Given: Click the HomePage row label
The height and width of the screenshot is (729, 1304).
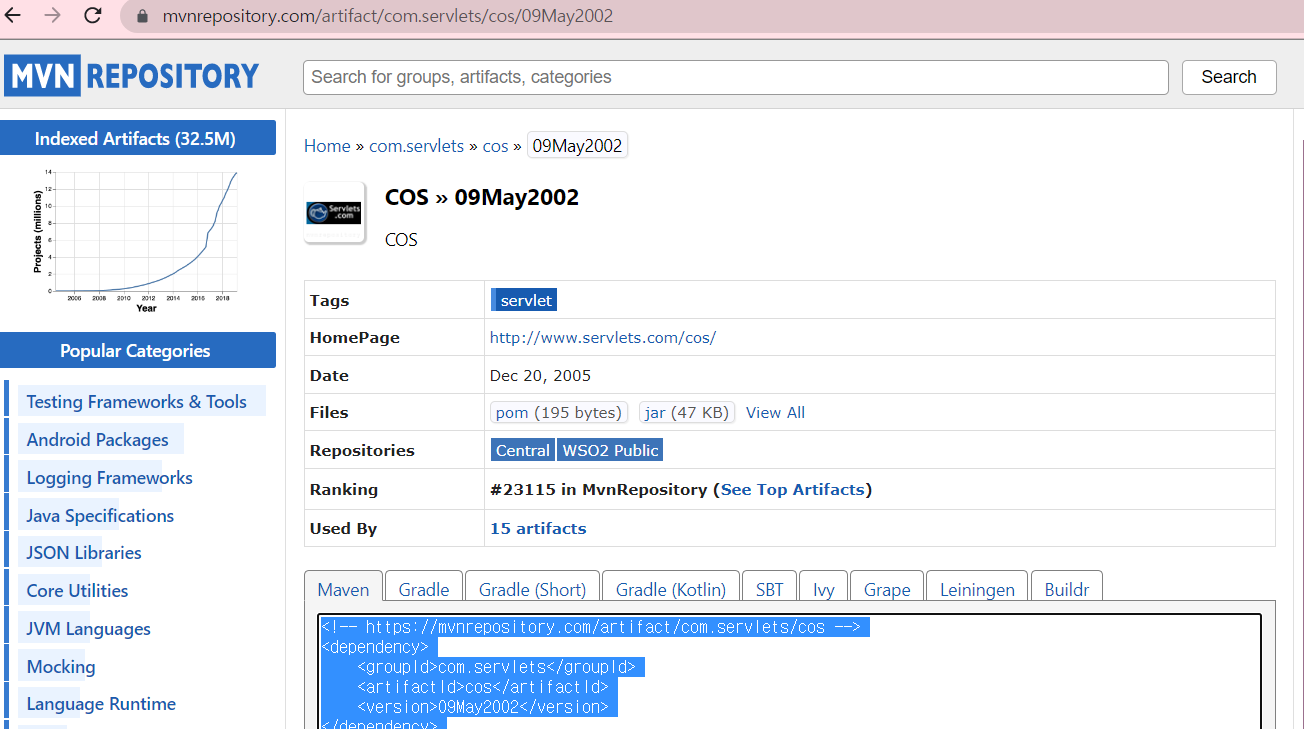Looking at the screenshot, I should click(354, 338).
